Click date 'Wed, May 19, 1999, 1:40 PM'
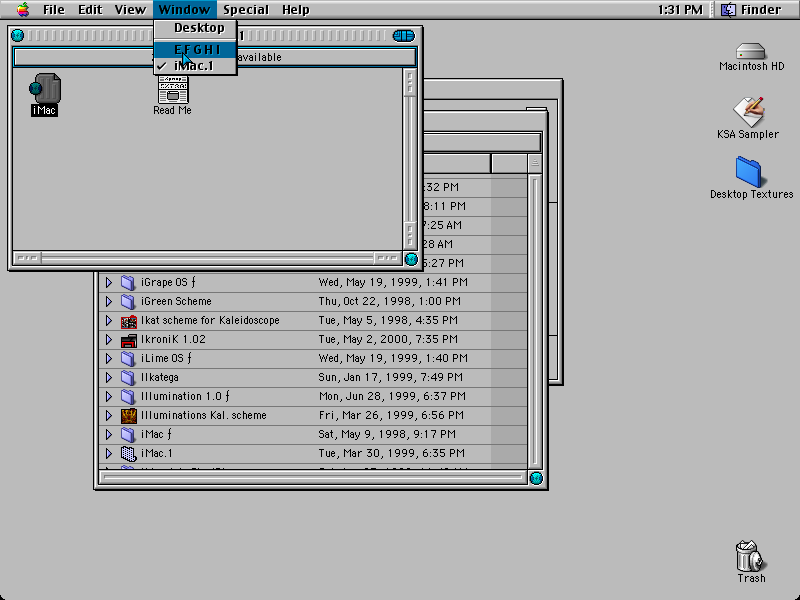Screen dimensions: 800x600 tap(393, 358)
